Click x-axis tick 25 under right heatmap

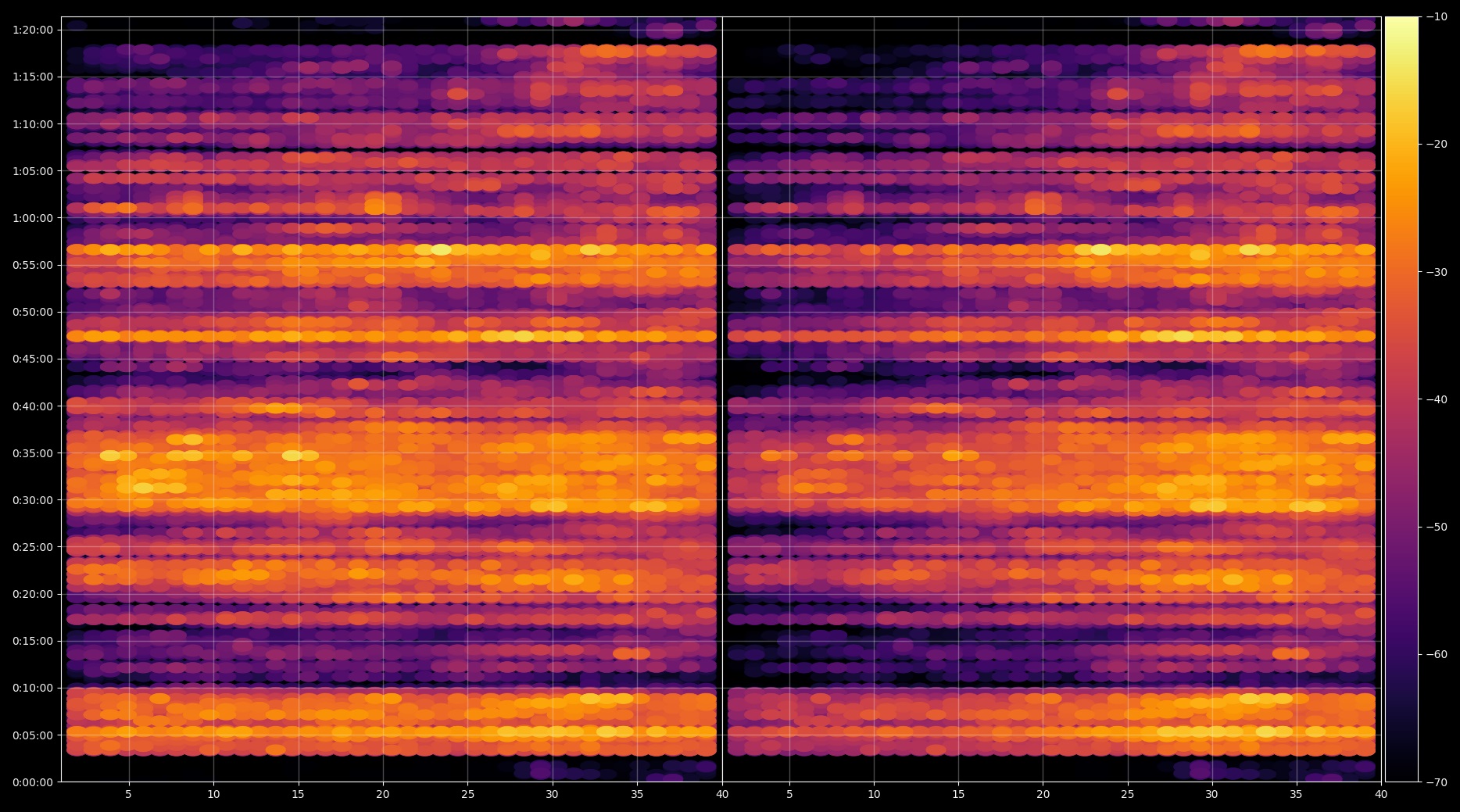[1127, 794]
